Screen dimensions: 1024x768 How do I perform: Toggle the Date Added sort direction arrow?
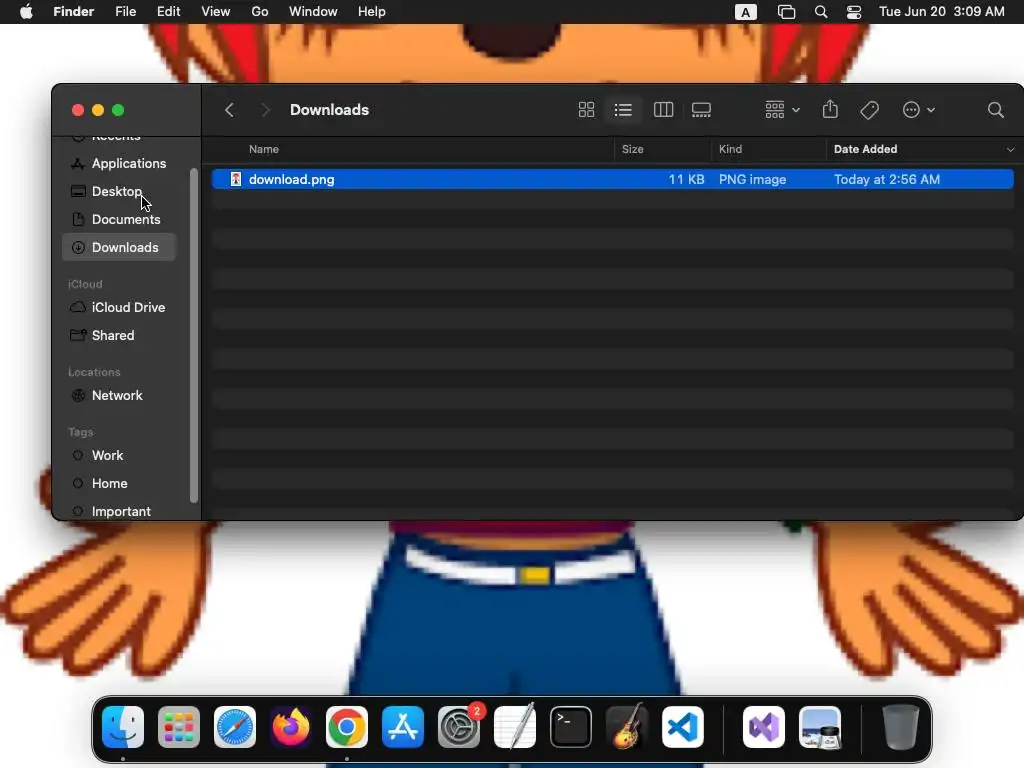1010,150
